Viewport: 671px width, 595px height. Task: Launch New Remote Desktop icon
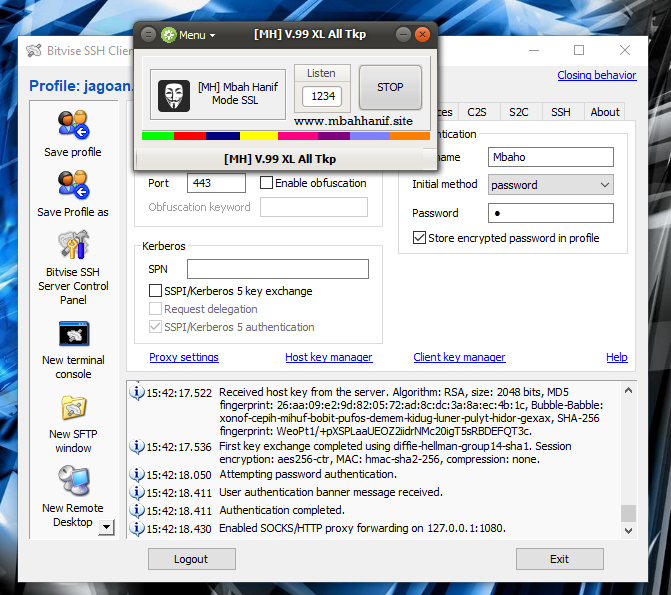click(74, 480)
